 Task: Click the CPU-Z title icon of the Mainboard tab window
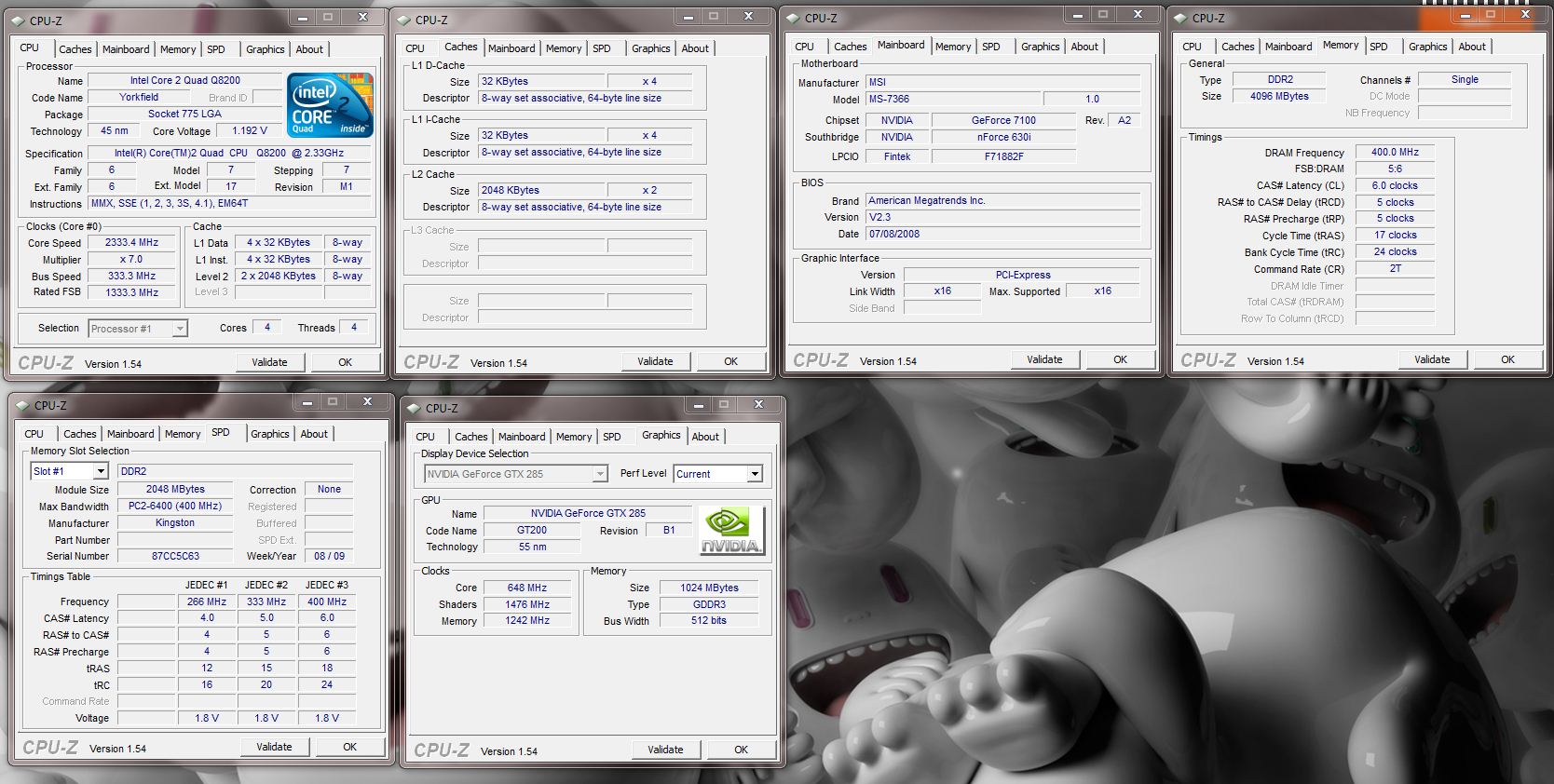pyautogui.click(x=792, y=18)
